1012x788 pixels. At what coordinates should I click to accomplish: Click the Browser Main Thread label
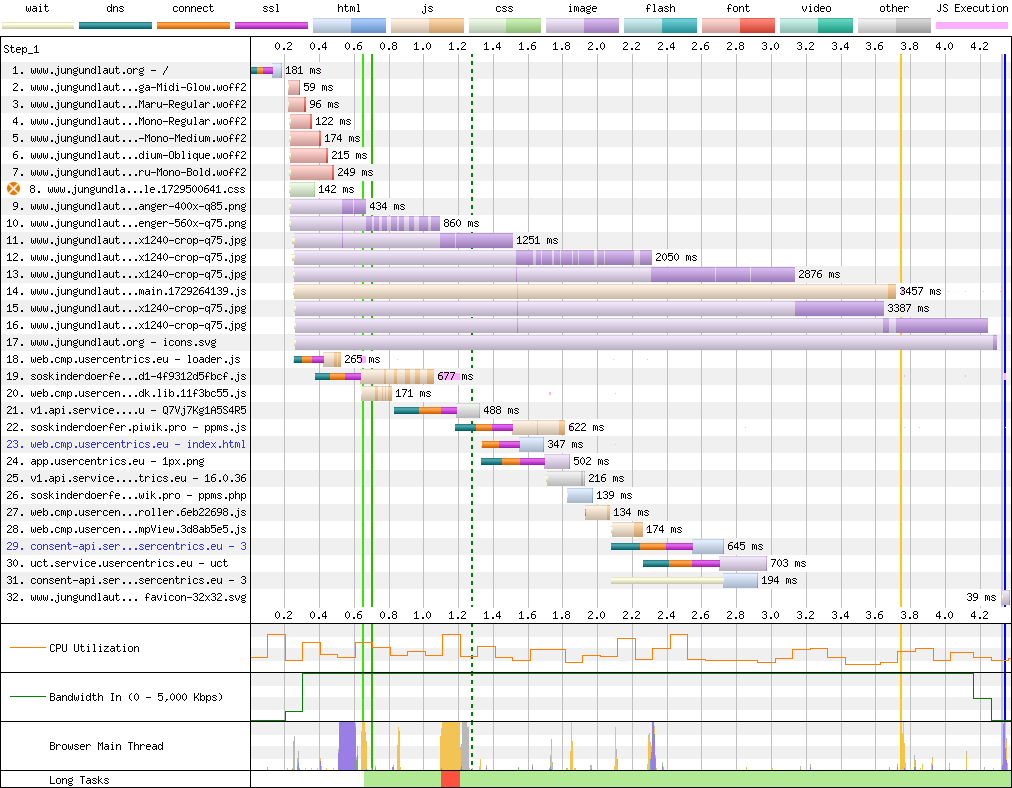(x=106, y=746)
